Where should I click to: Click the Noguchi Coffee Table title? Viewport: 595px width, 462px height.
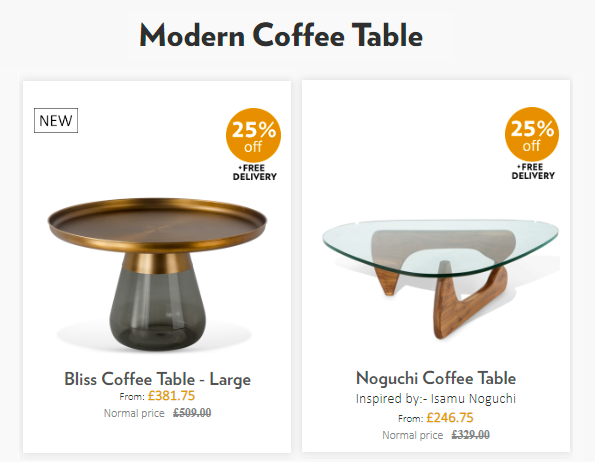[x=436, y=378]
